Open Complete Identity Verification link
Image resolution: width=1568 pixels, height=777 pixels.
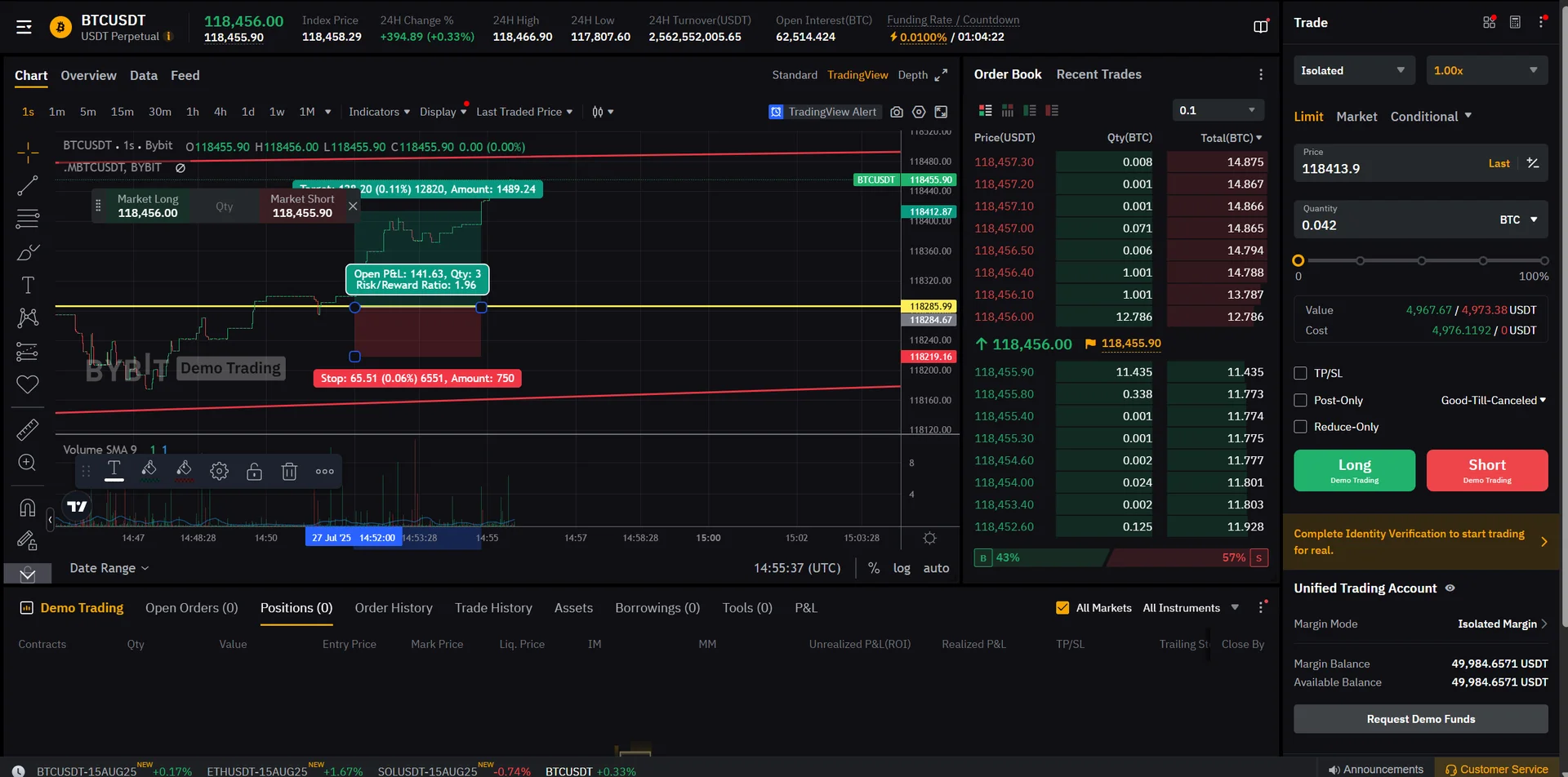1421,542
